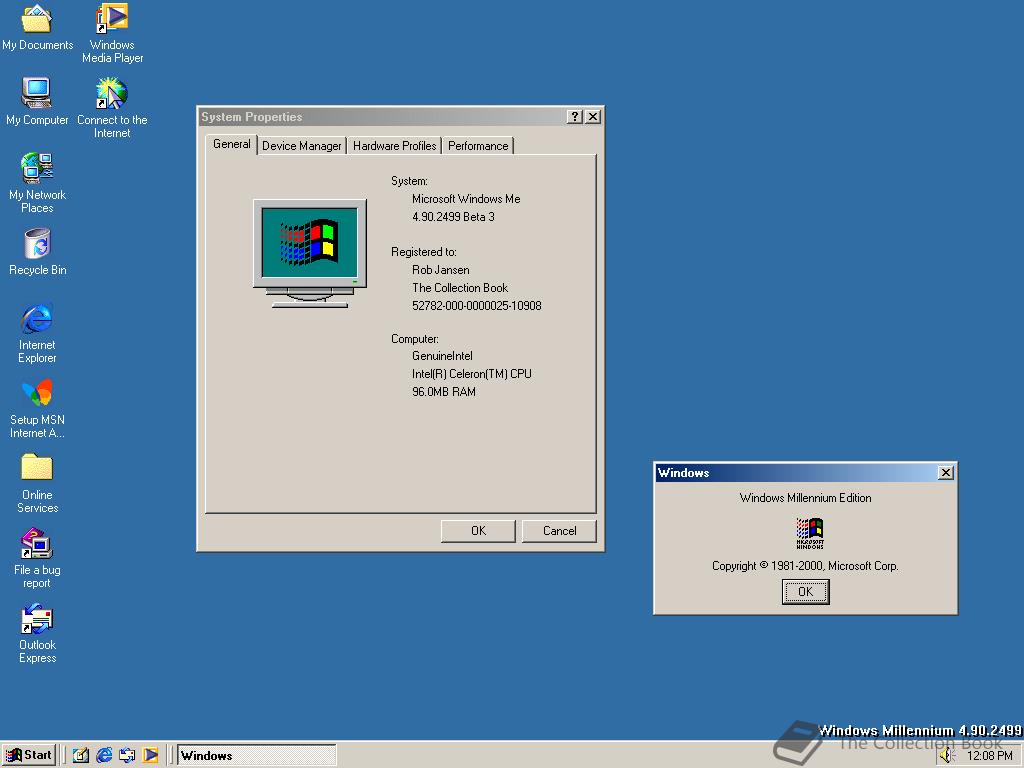Activate the Windows taskbar button
1024x768 pixels.
257,755
